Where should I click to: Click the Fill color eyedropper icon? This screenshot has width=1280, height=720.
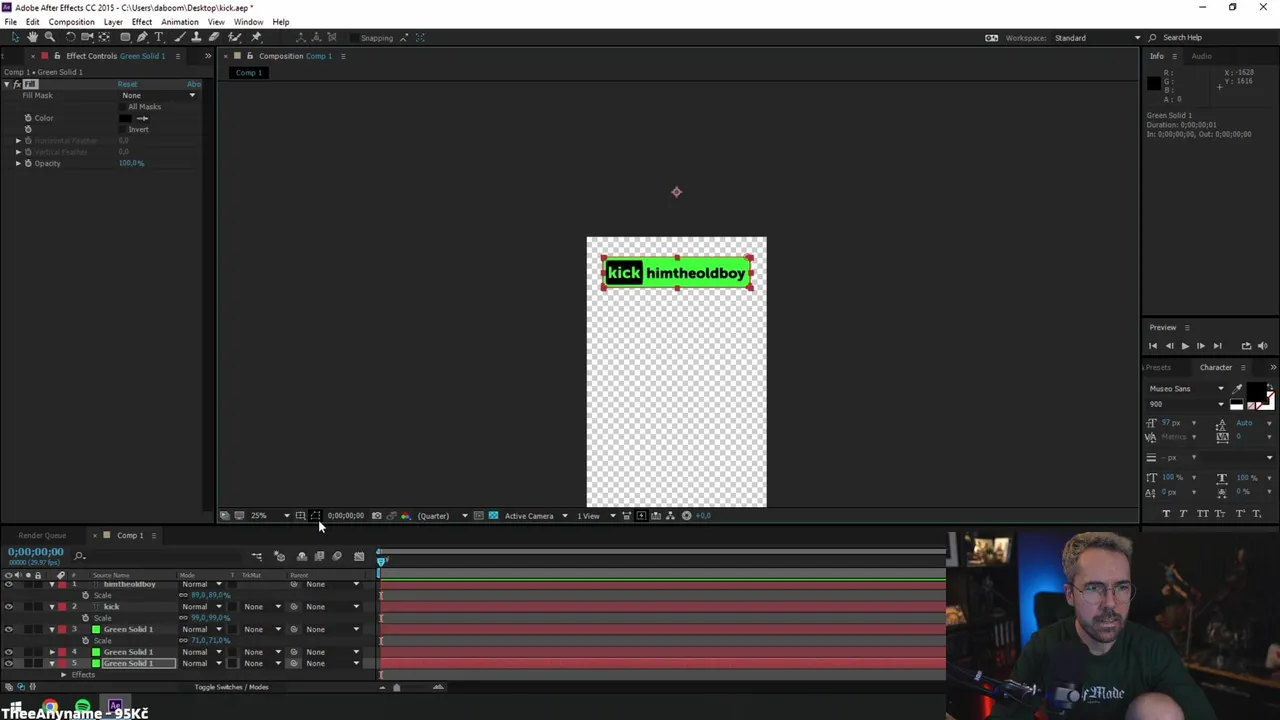coord(142,118)
